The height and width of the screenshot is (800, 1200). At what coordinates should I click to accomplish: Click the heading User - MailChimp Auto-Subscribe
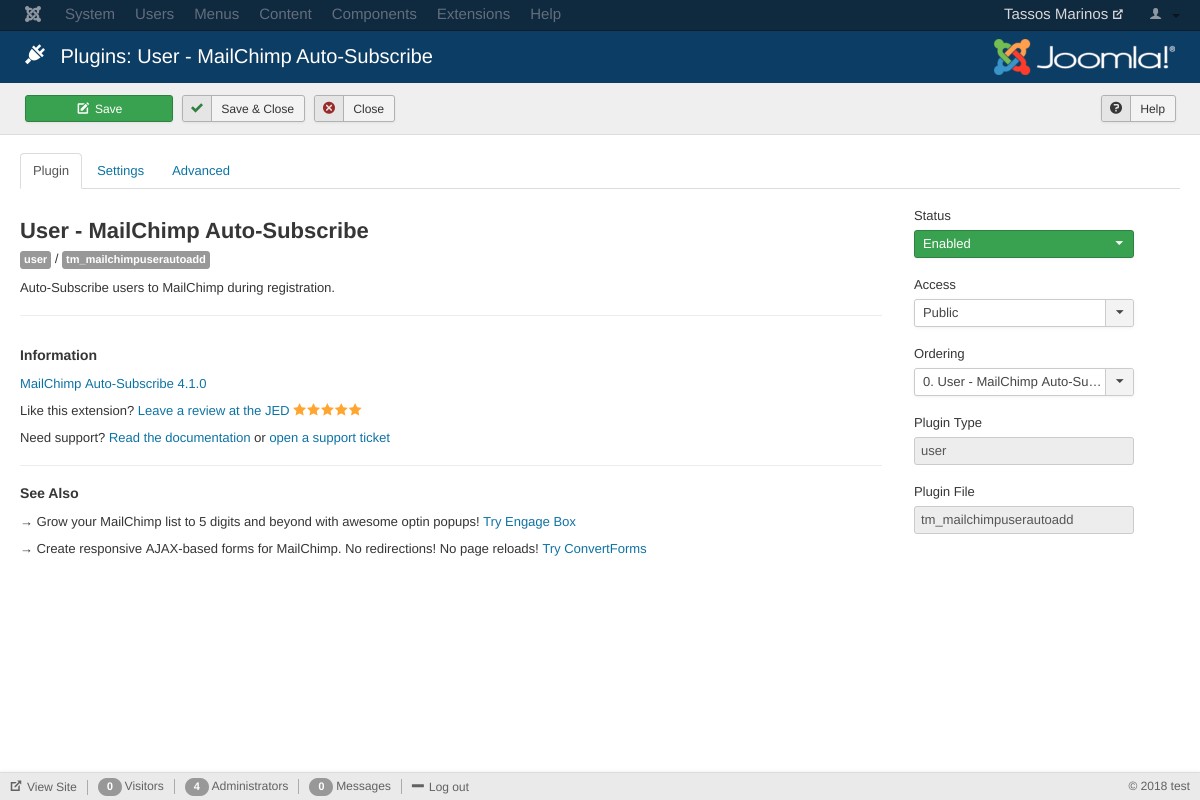point(194,231)
